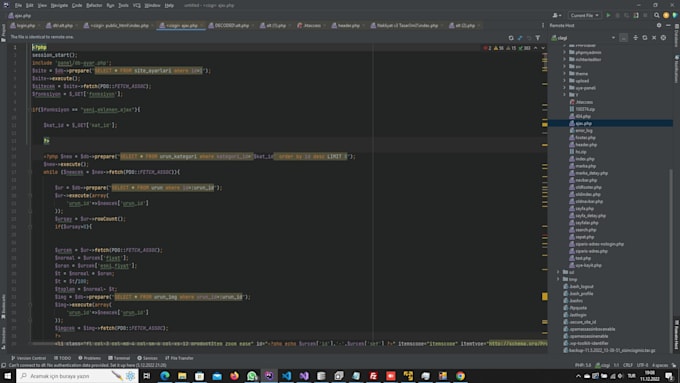The width and height of the screenshot is (680, 383).
Task: Select uye-kayit.php in Remote Host tree
Action: [588, 265]
